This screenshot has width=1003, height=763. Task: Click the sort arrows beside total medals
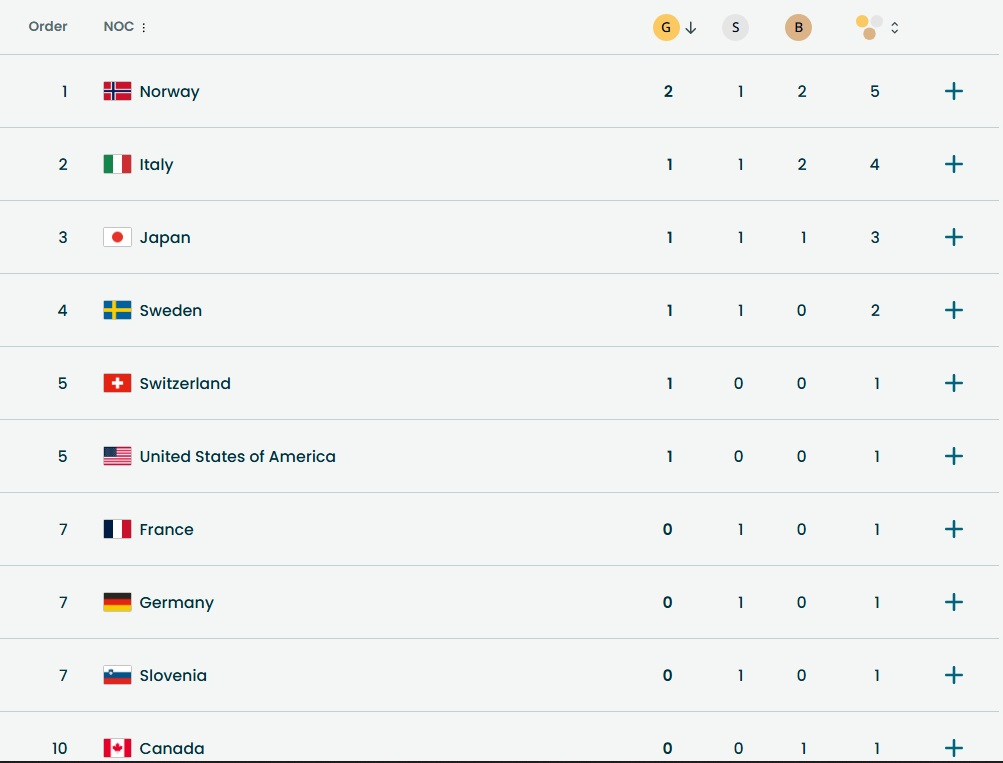(894, 28)
